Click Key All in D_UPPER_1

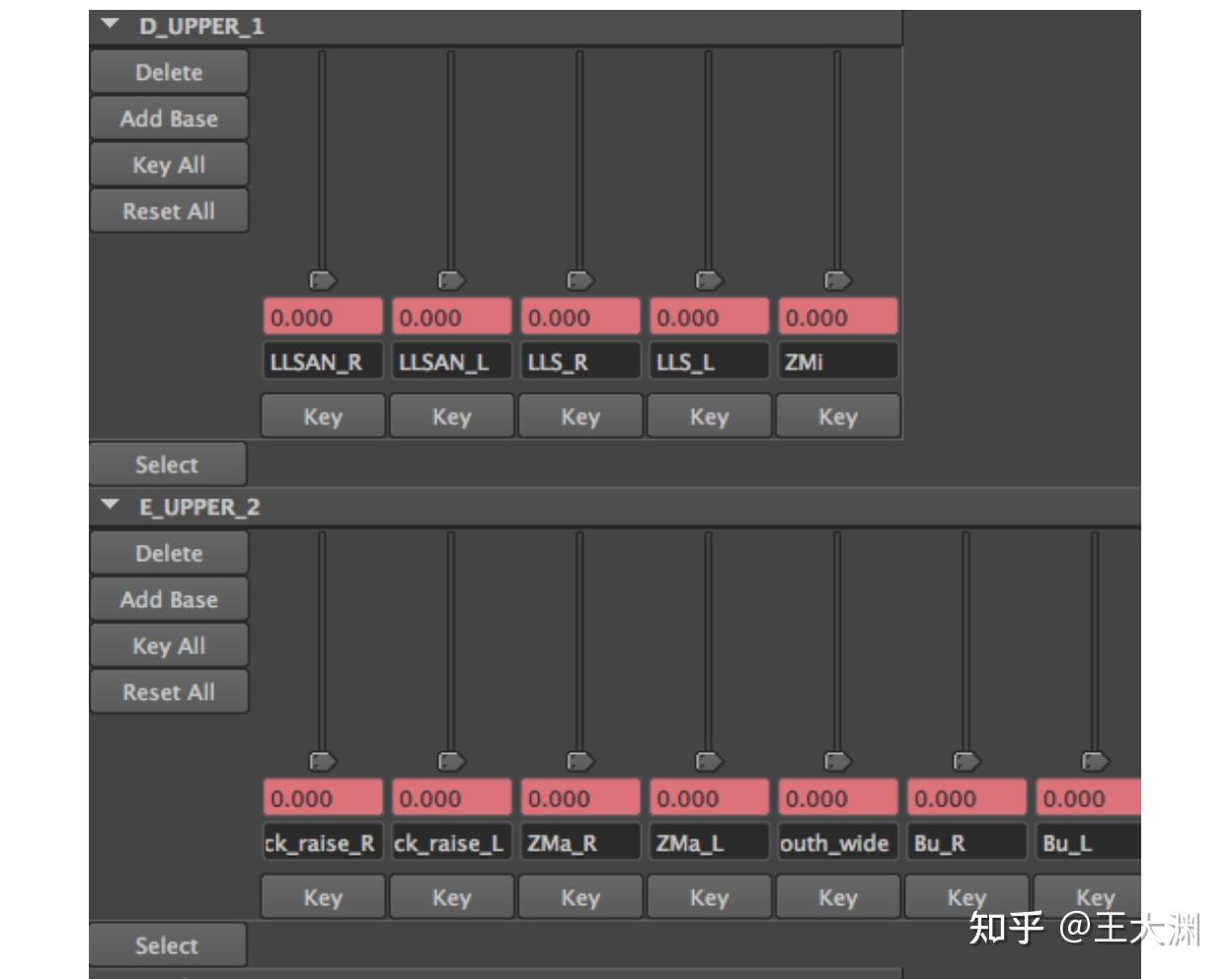click(x=169, y=165)
